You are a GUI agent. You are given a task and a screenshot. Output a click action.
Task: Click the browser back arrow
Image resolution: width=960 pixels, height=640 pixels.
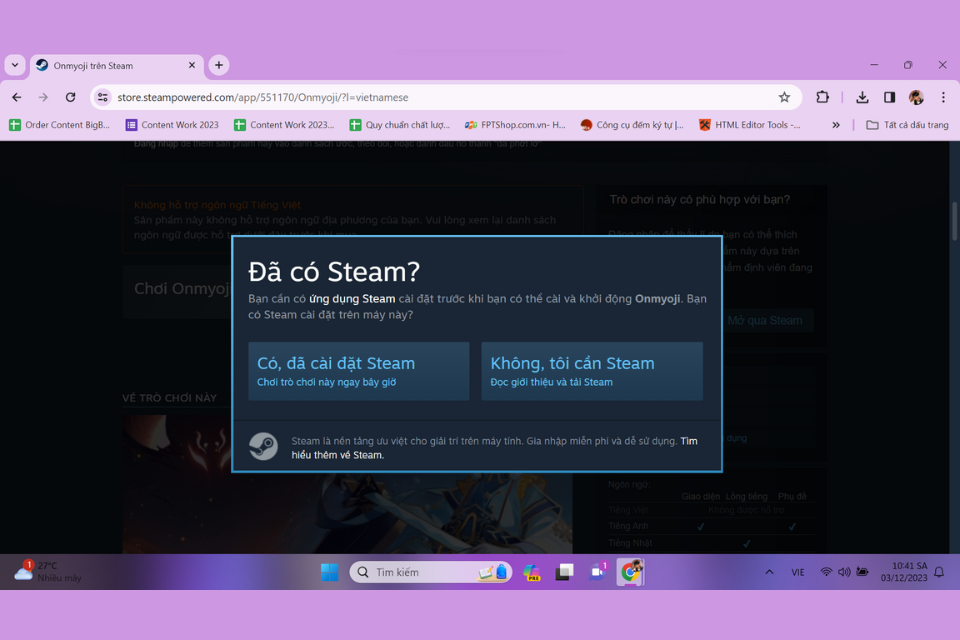pyautogui.click(x=17, y=97)
